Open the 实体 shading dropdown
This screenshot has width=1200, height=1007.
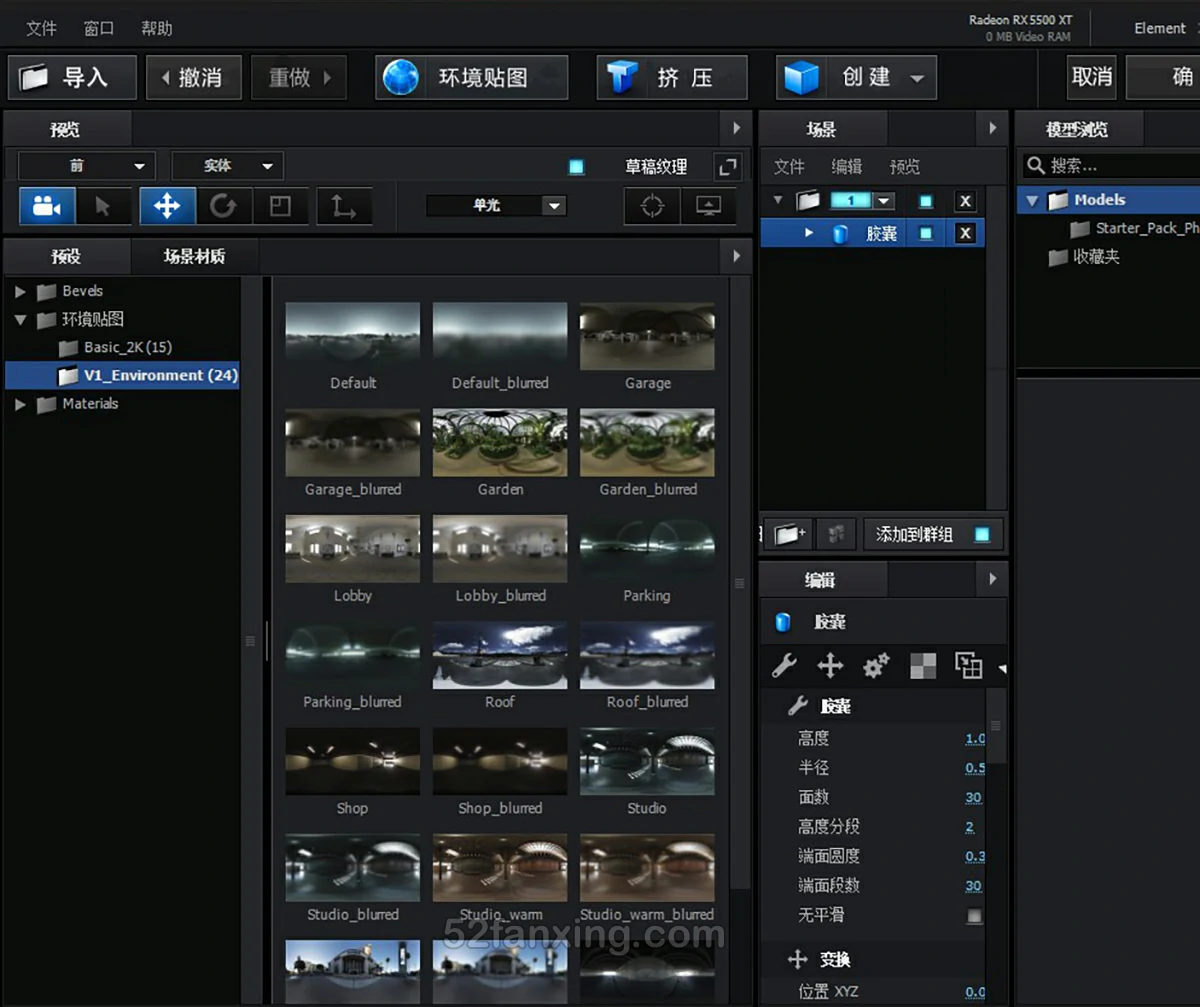coord(228,166)
